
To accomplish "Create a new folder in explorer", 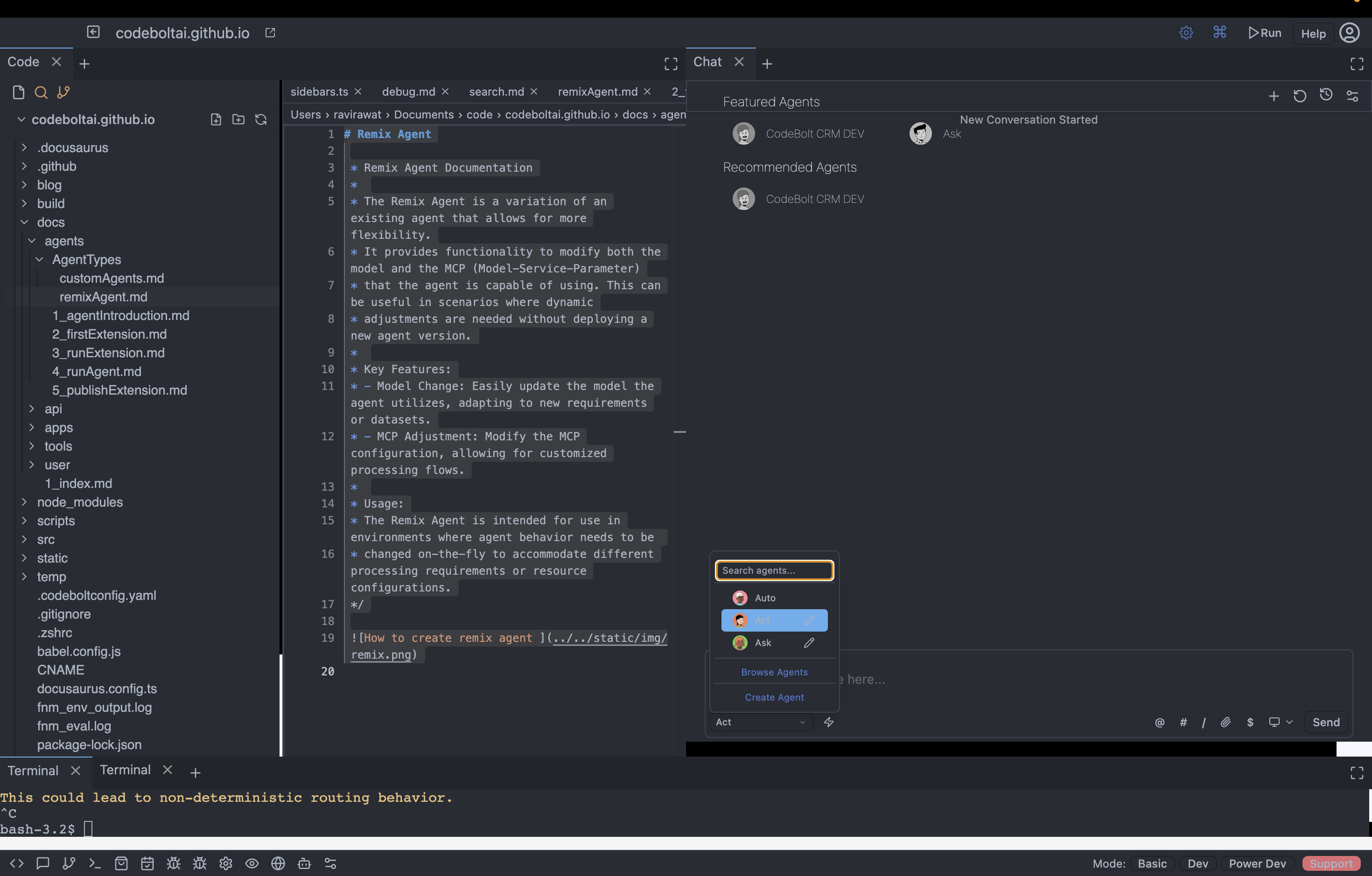I will [239, 119].
